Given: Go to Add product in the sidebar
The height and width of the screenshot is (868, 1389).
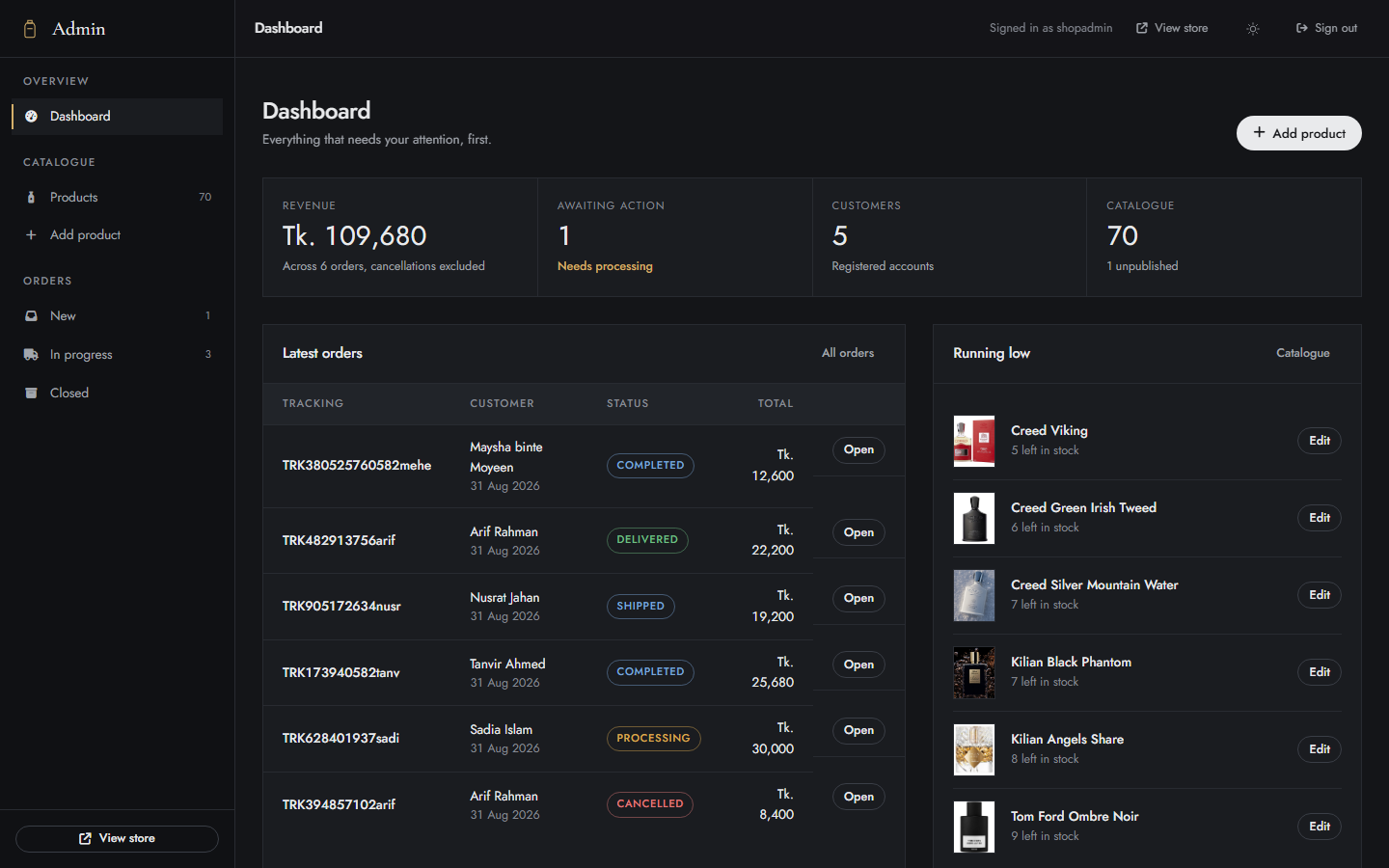Looking at the screenshot, I should [x=117, y=234].
